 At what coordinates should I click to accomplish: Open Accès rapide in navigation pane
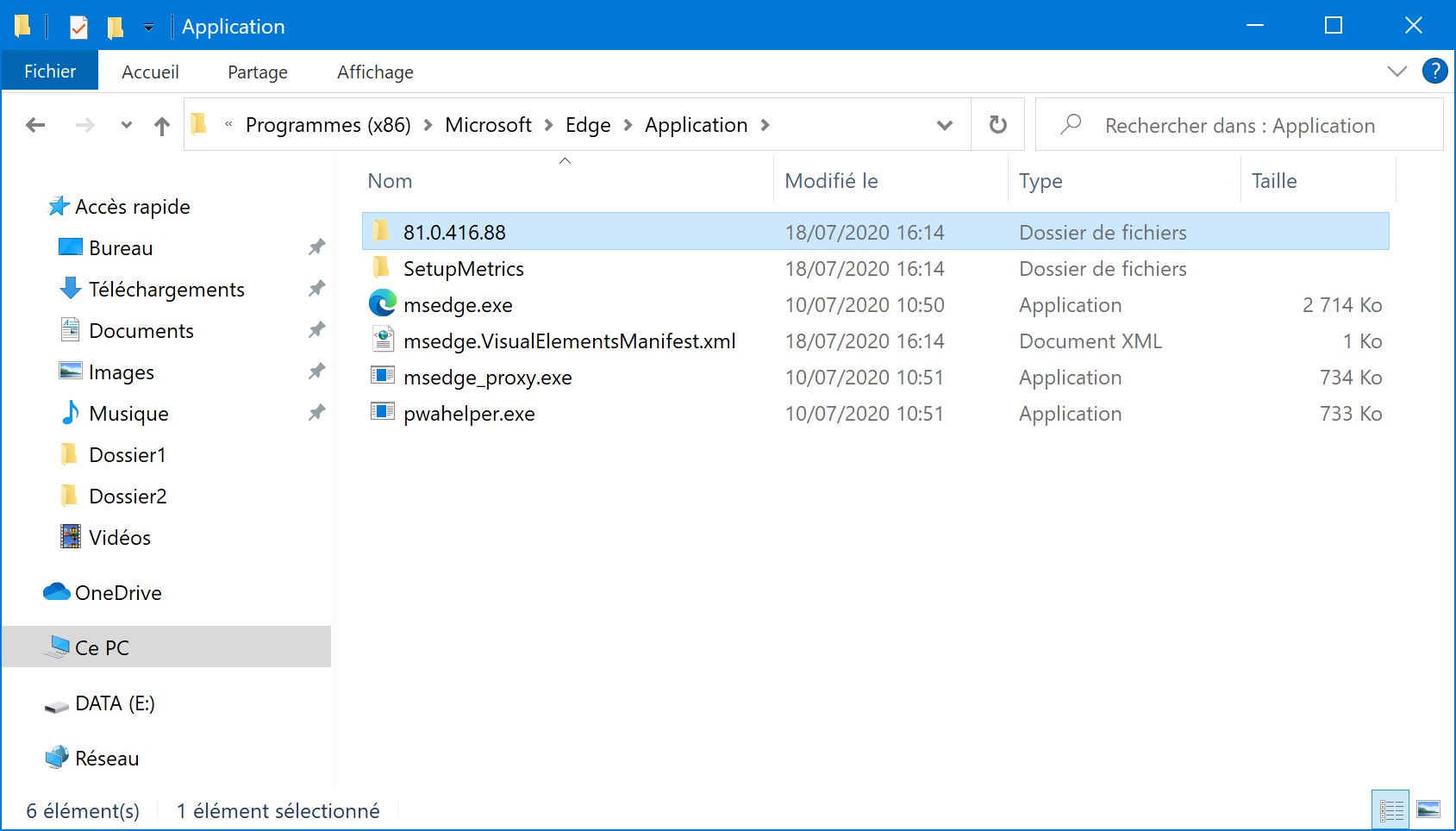coord(132,207)
